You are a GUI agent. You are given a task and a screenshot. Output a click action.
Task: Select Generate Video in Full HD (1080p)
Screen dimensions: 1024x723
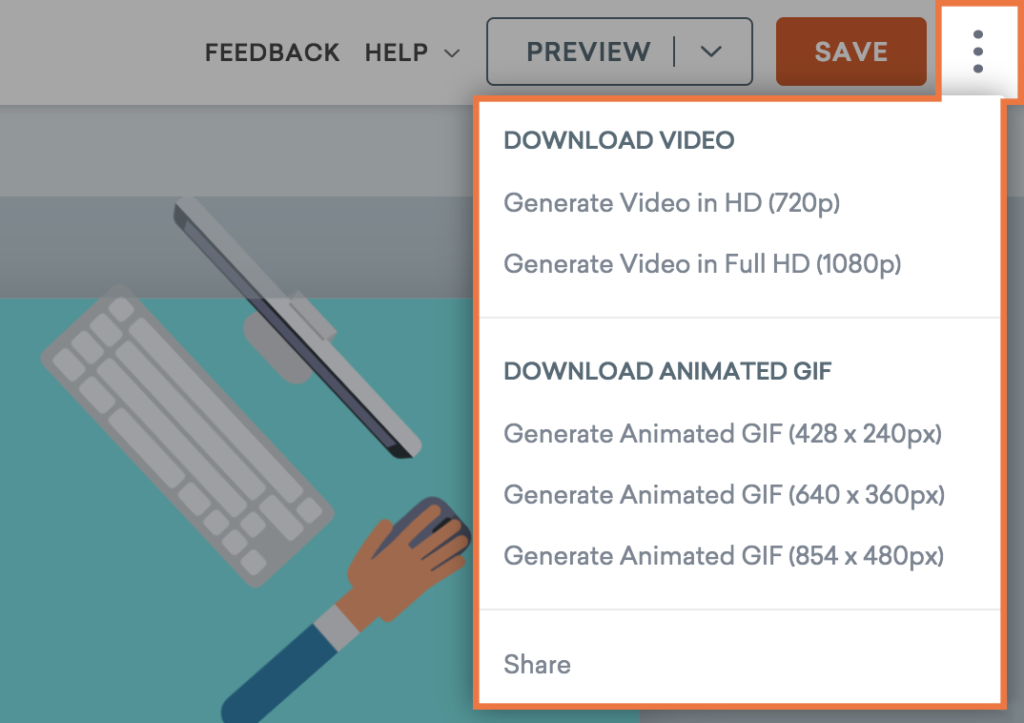(702, 264)
